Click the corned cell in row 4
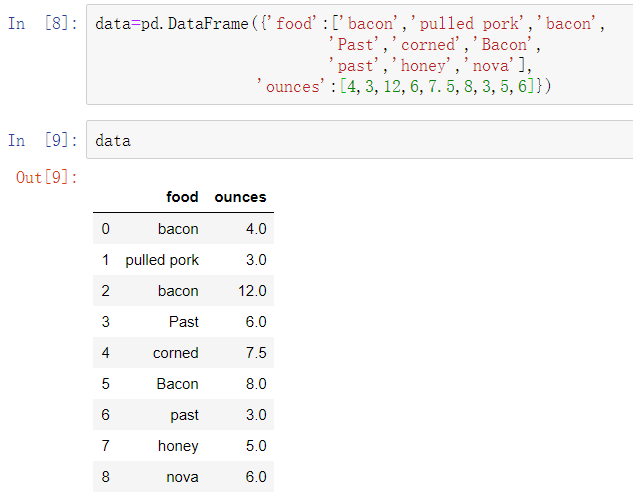Screen dimensions: 633x496 176,353
